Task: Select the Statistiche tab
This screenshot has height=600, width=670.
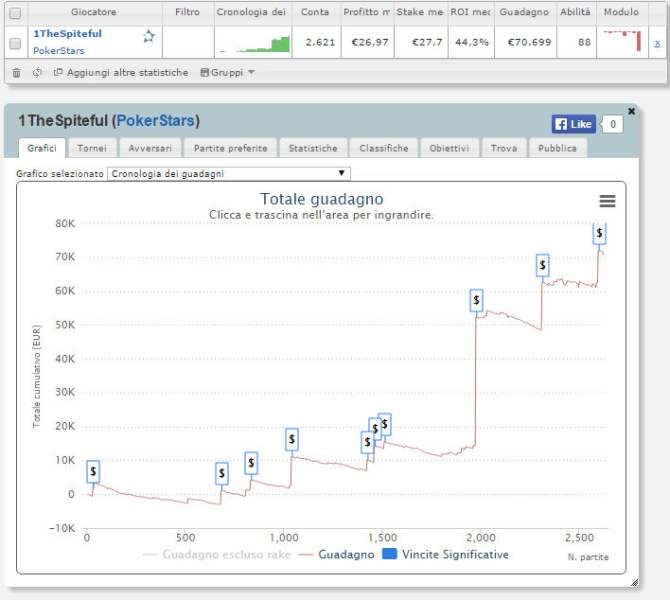Action: [313, 148]
